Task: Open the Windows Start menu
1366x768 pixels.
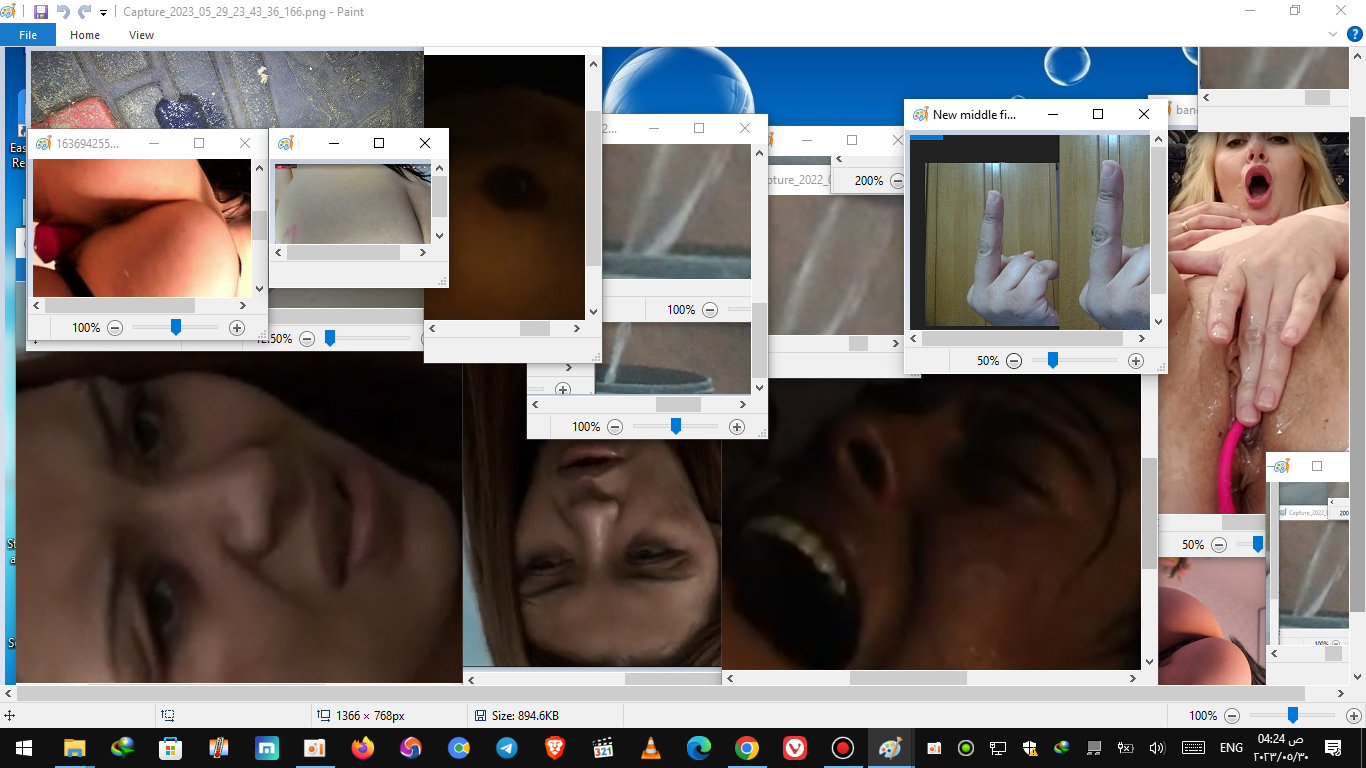Action: tap(24, 748)
